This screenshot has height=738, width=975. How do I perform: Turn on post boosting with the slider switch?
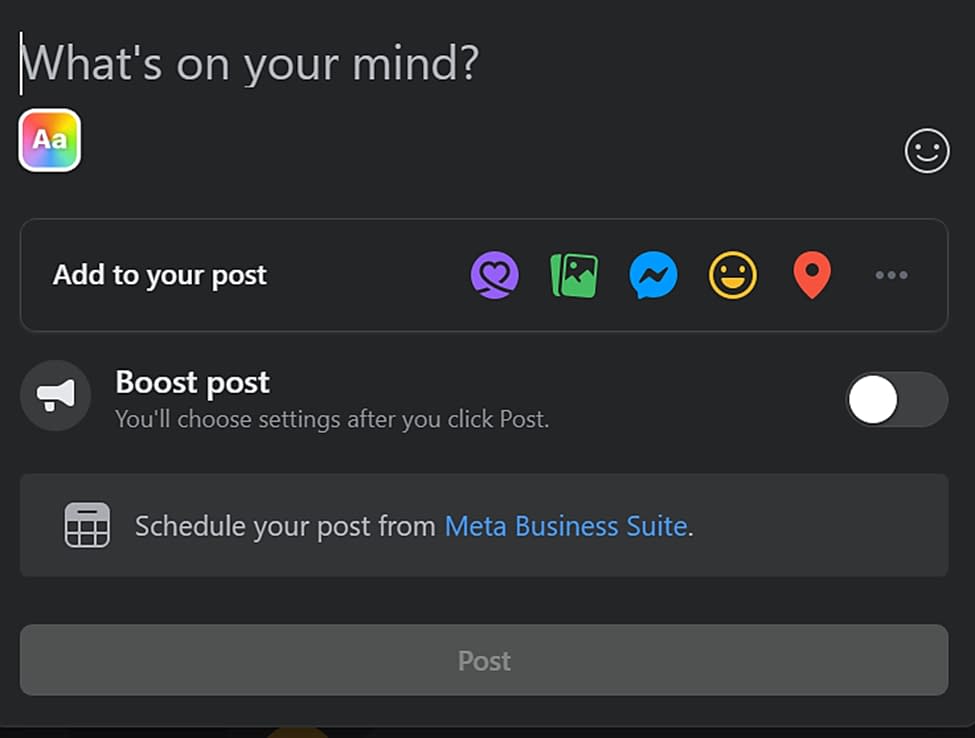896,398
